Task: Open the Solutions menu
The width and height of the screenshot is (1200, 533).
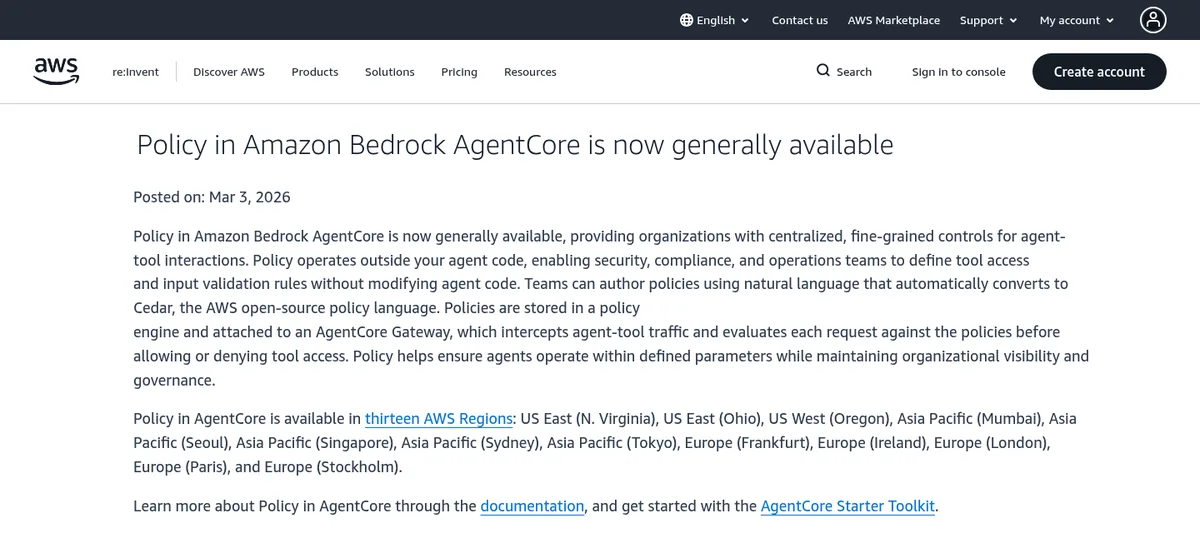Action: pos(390,72)
